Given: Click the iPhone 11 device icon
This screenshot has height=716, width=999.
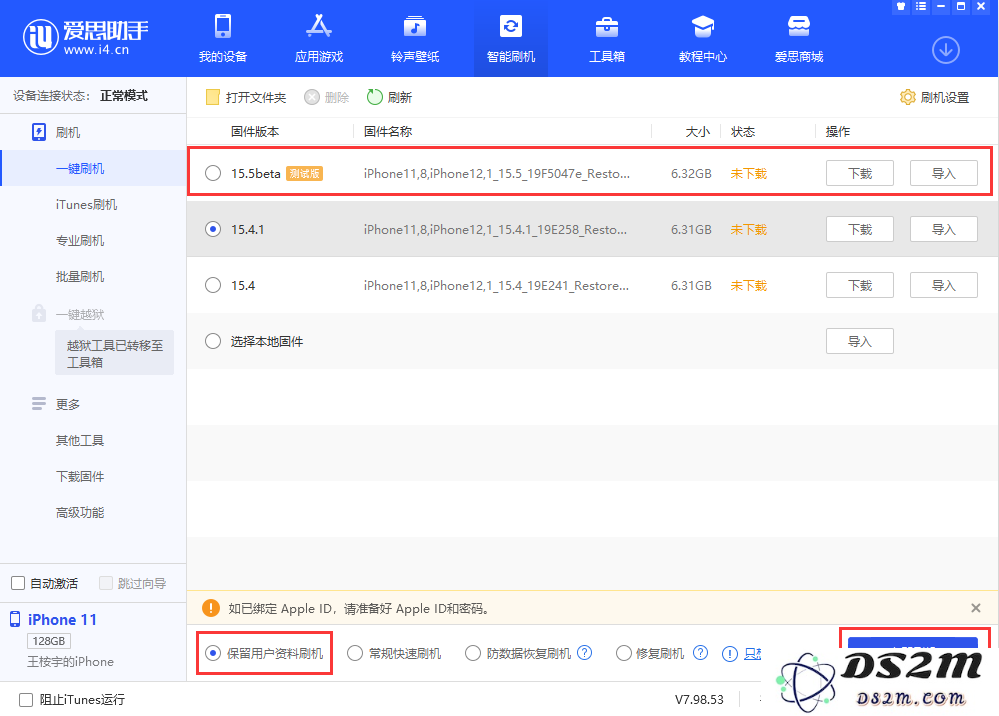Looking at the screenshot, I should pos(15,619).
